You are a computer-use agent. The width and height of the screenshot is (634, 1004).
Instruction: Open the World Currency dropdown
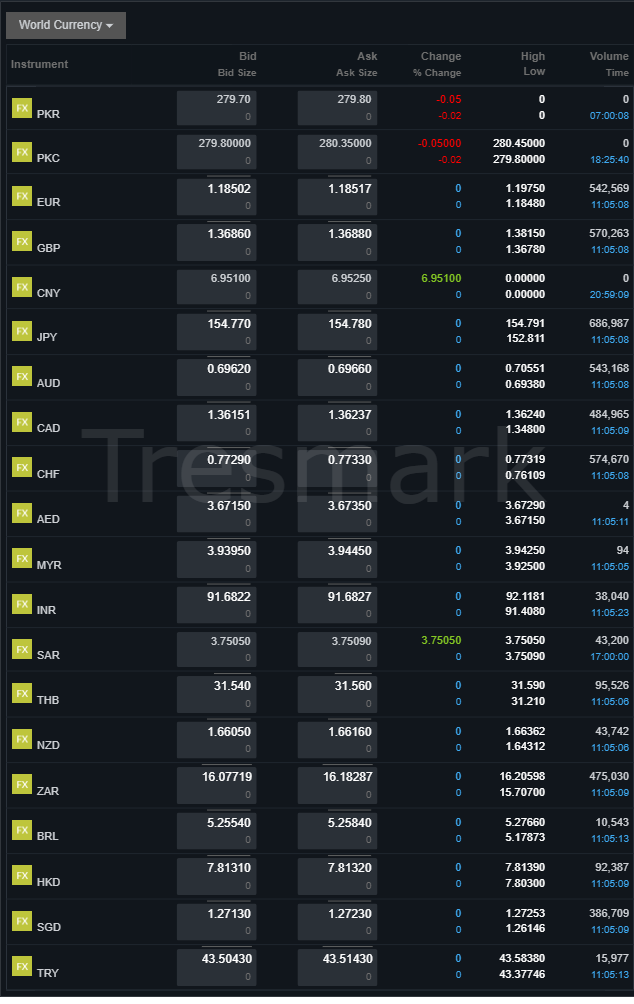[65, 25]
